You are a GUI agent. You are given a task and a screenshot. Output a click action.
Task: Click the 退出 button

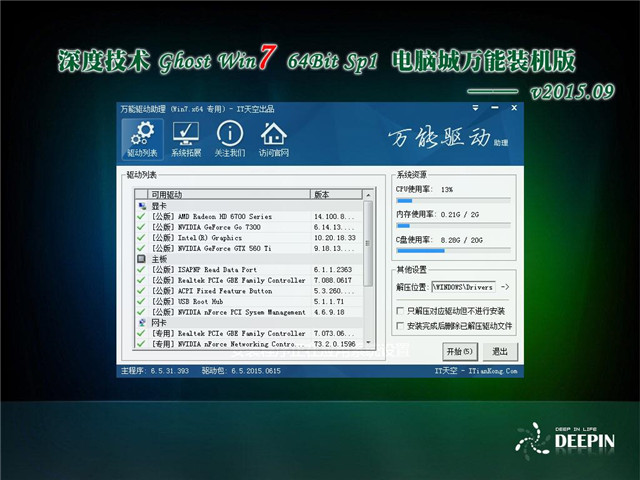500,351
